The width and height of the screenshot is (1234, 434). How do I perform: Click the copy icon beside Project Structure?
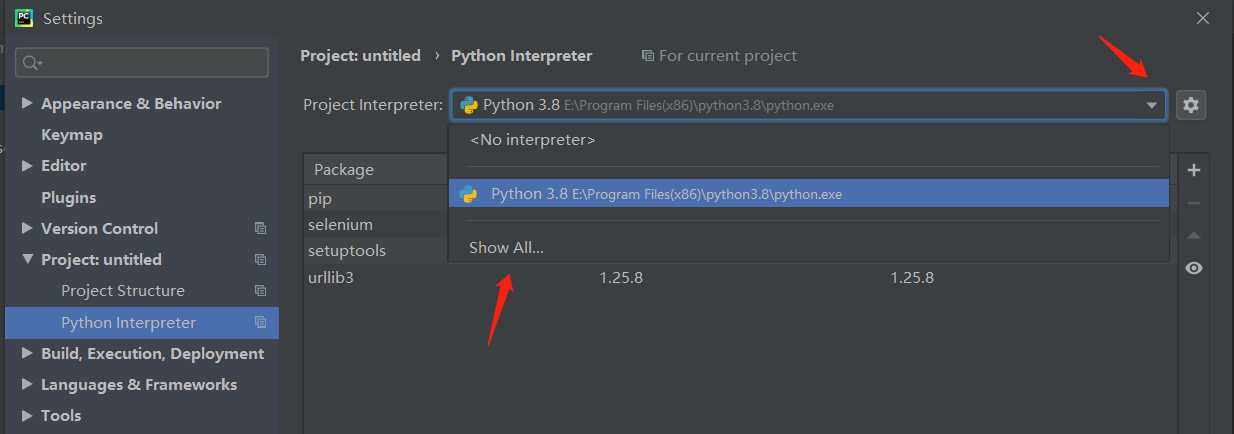pyautogui.click(x=260, y=291)
